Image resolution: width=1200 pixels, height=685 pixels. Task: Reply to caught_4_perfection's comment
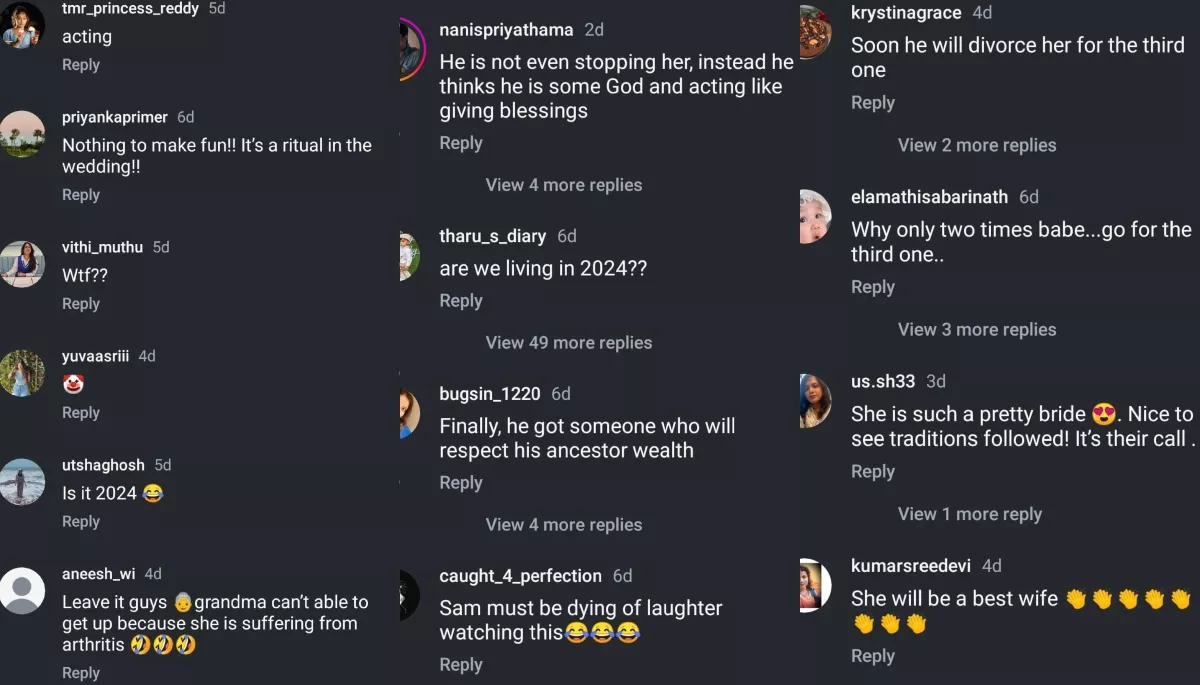(461, 665)
